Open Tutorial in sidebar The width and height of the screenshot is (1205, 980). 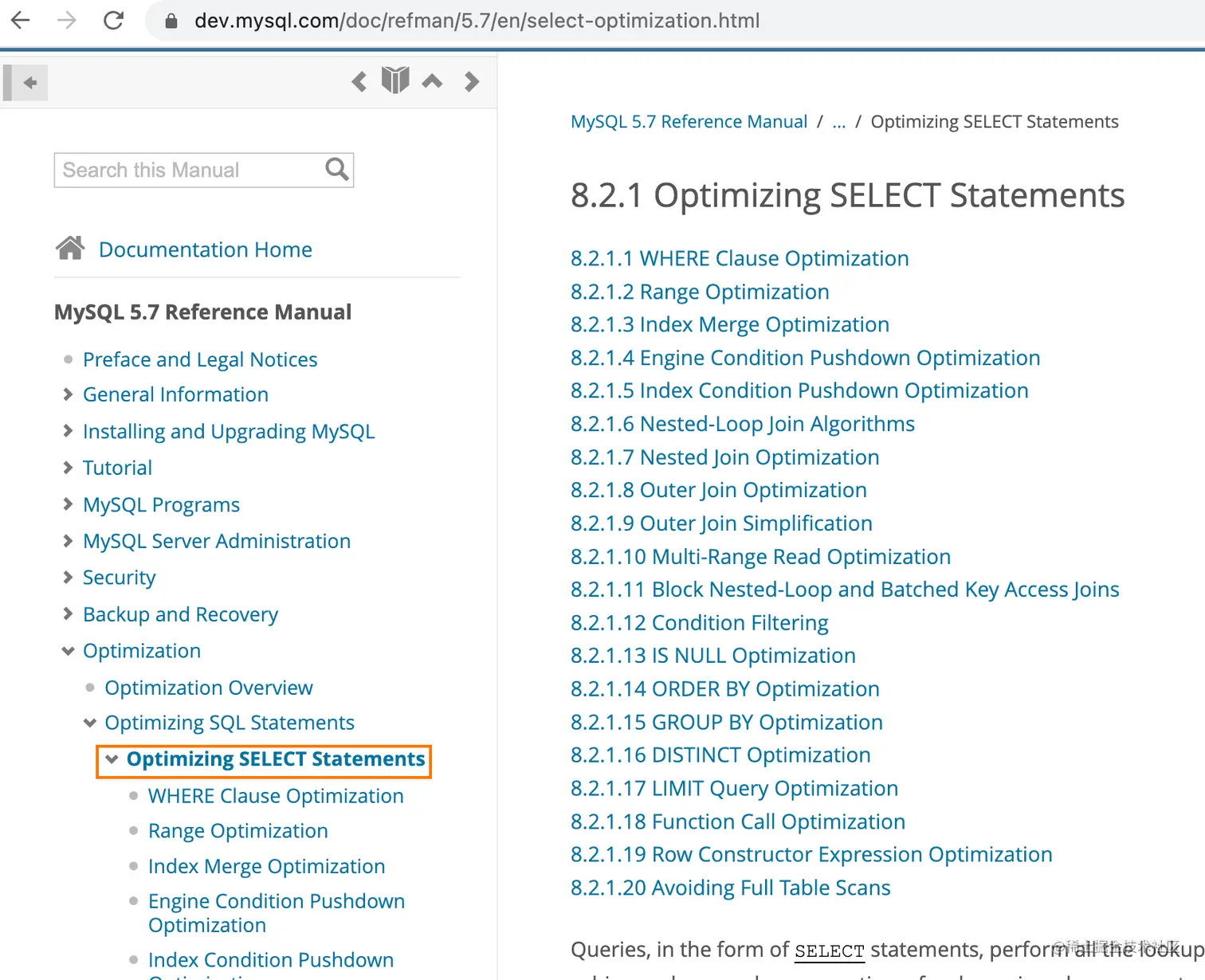[117, 468]
